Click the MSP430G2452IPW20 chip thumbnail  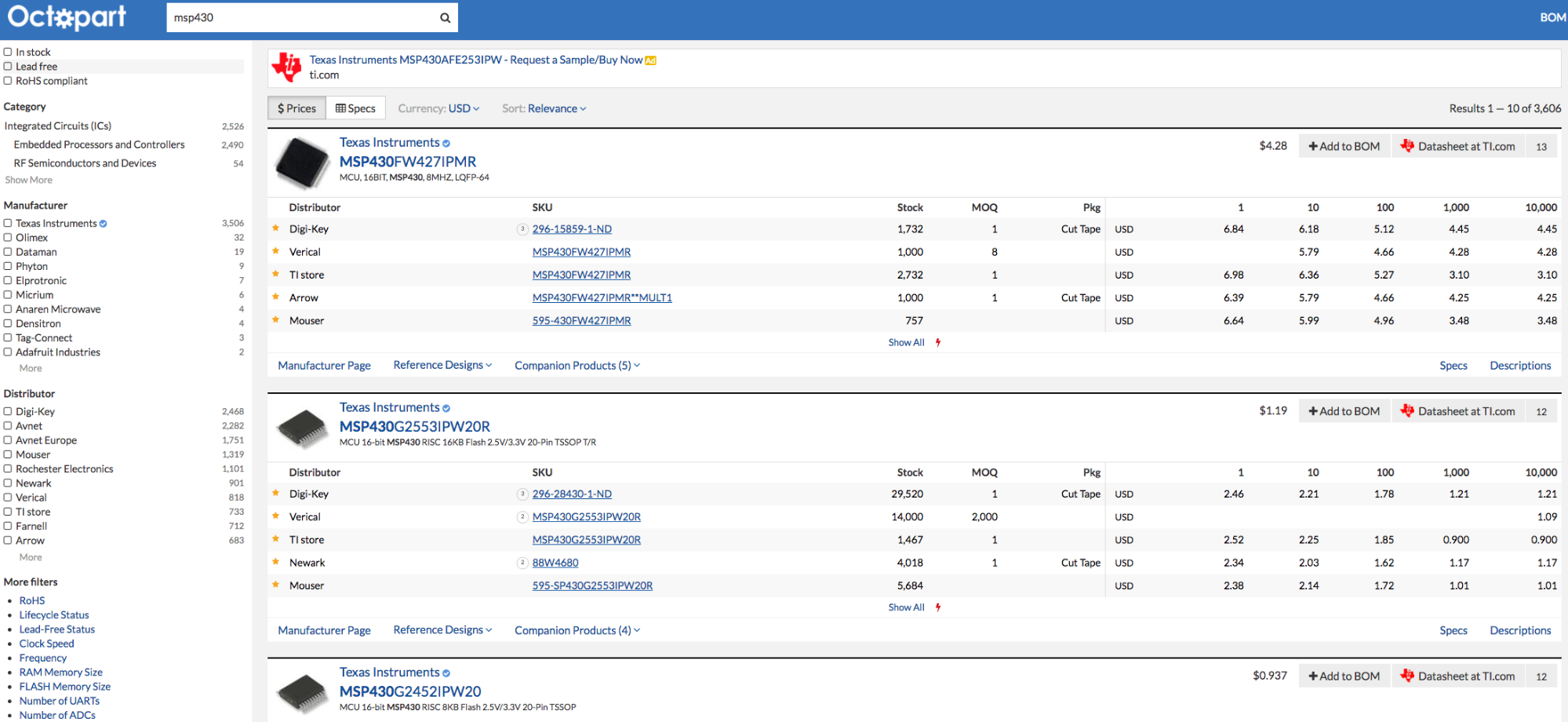[x=302, y=692]
